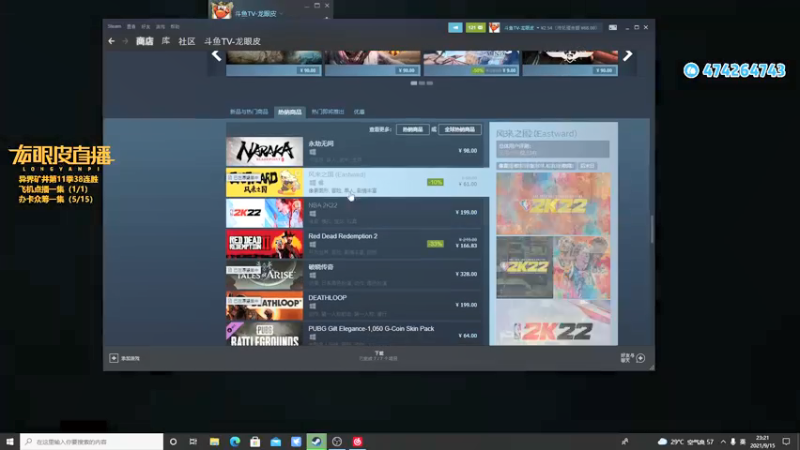Click the user avatar in Steam header

tap(494, 28)
